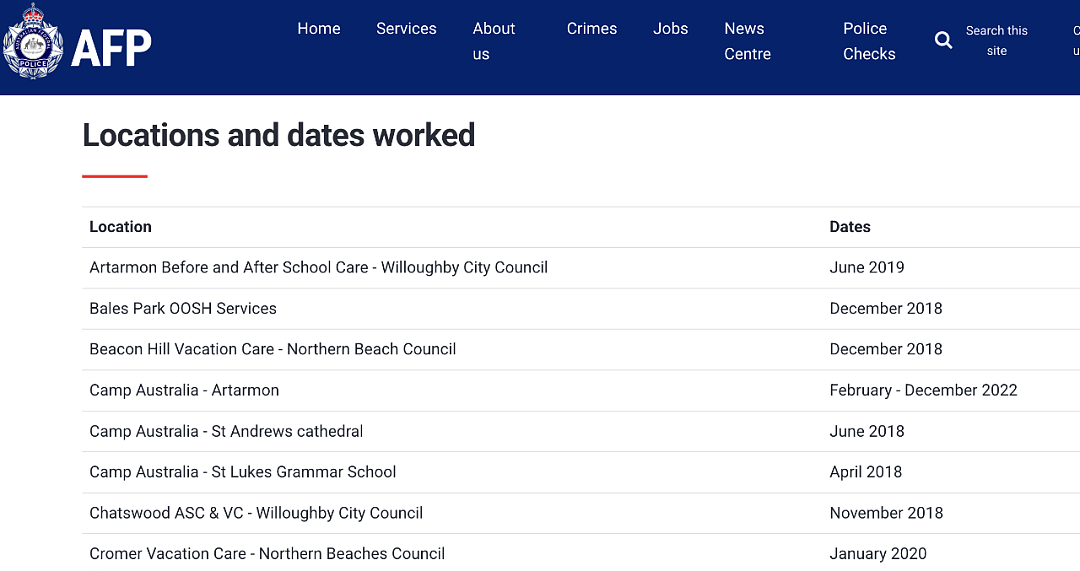This screenshot has width=1080, height=571.
Task: Click 'December 2018' date for Bales Park
Action: 886,309
